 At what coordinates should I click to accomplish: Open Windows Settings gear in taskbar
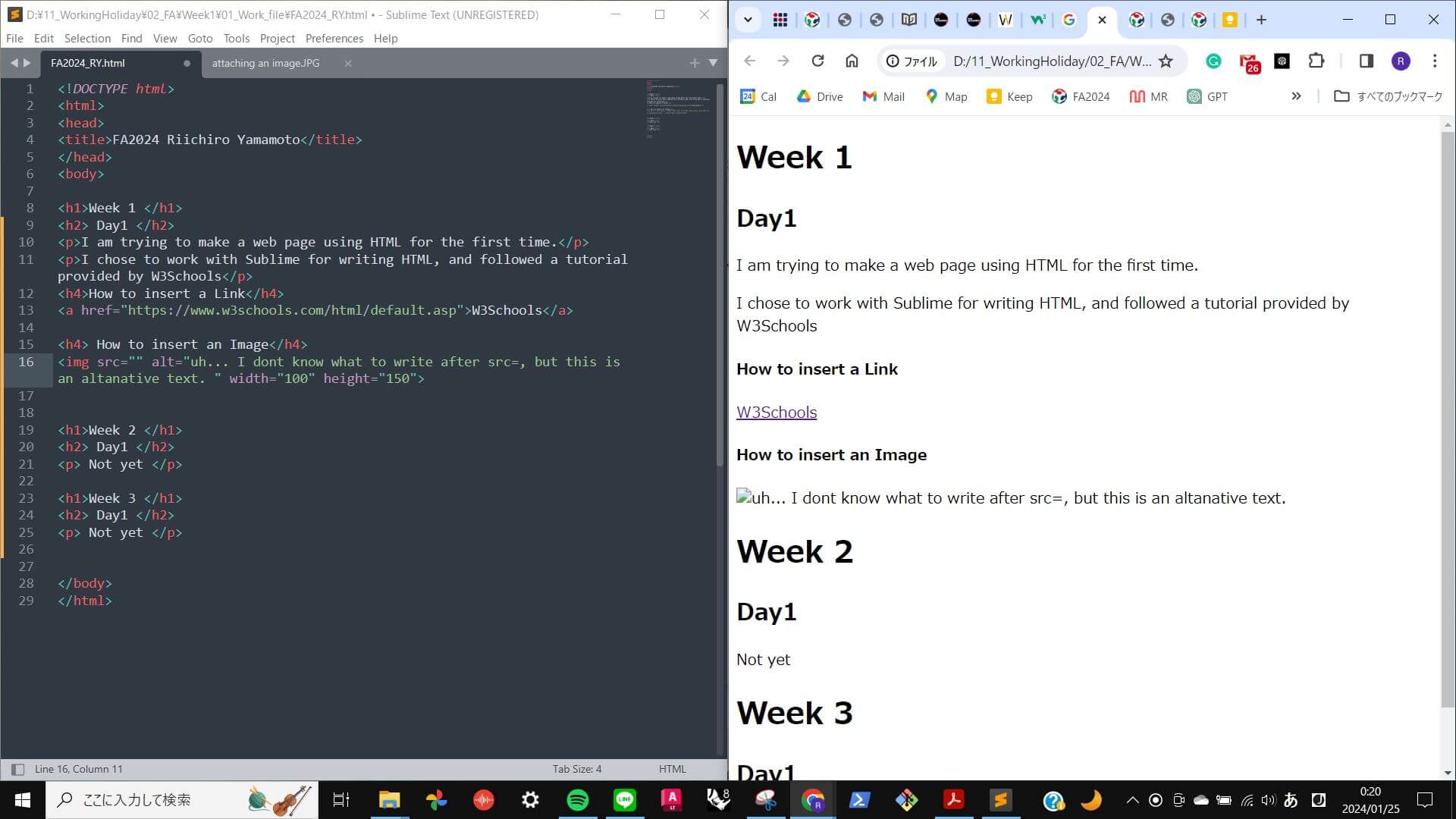531,800
